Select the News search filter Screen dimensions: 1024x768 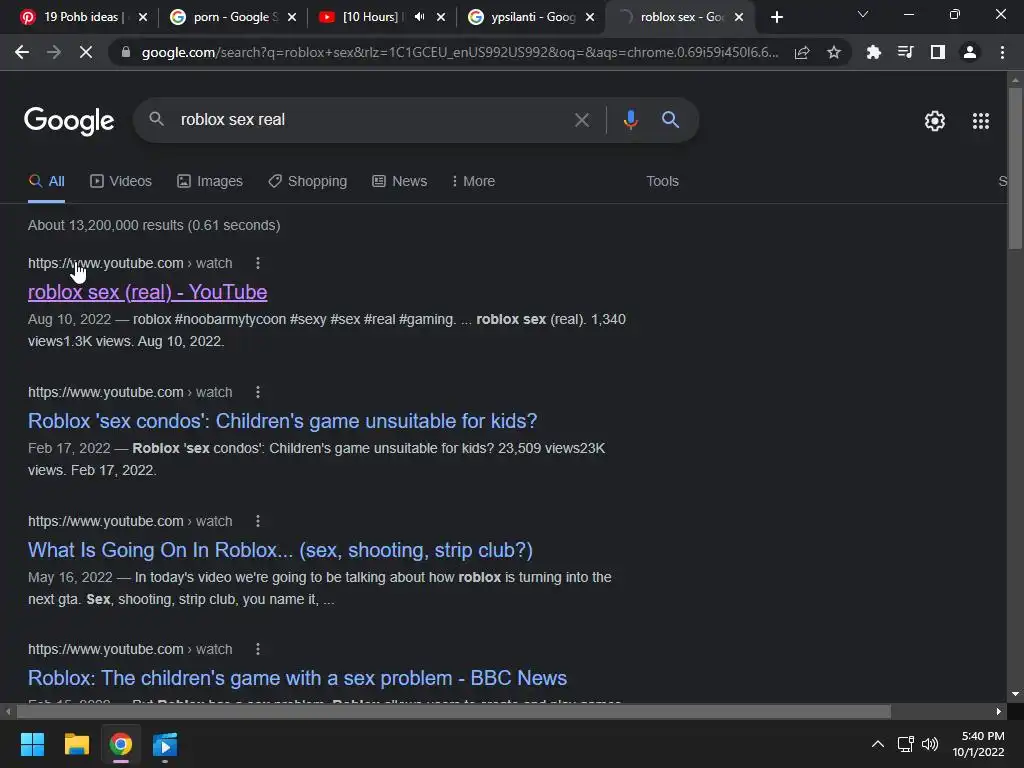click(400, 182)
